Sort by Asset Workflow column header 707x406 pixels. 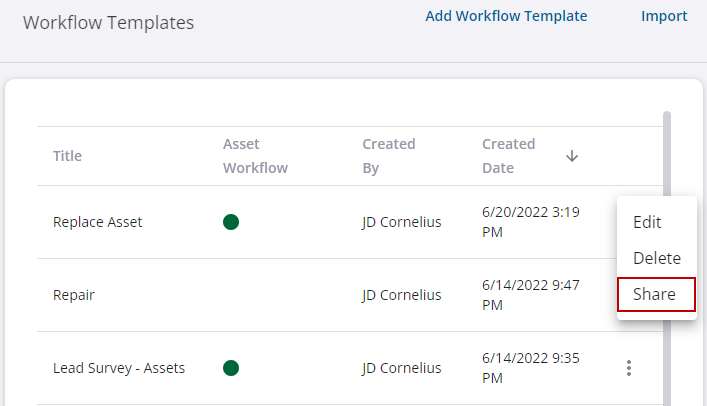click(x=255, y=156)
